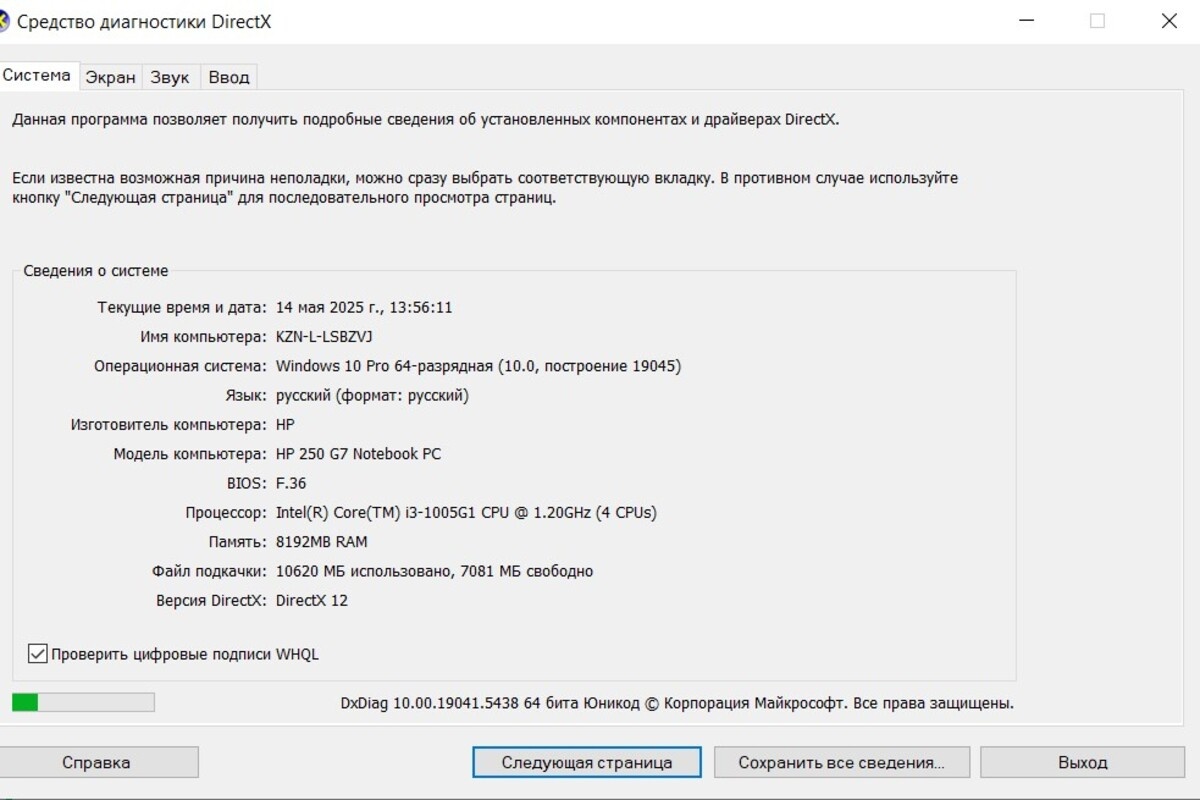The image size is (1200, 800).
Task: Click model value HP 250 G7 Notebook PC
Action: pyautogui.click(x=358, y=454)
